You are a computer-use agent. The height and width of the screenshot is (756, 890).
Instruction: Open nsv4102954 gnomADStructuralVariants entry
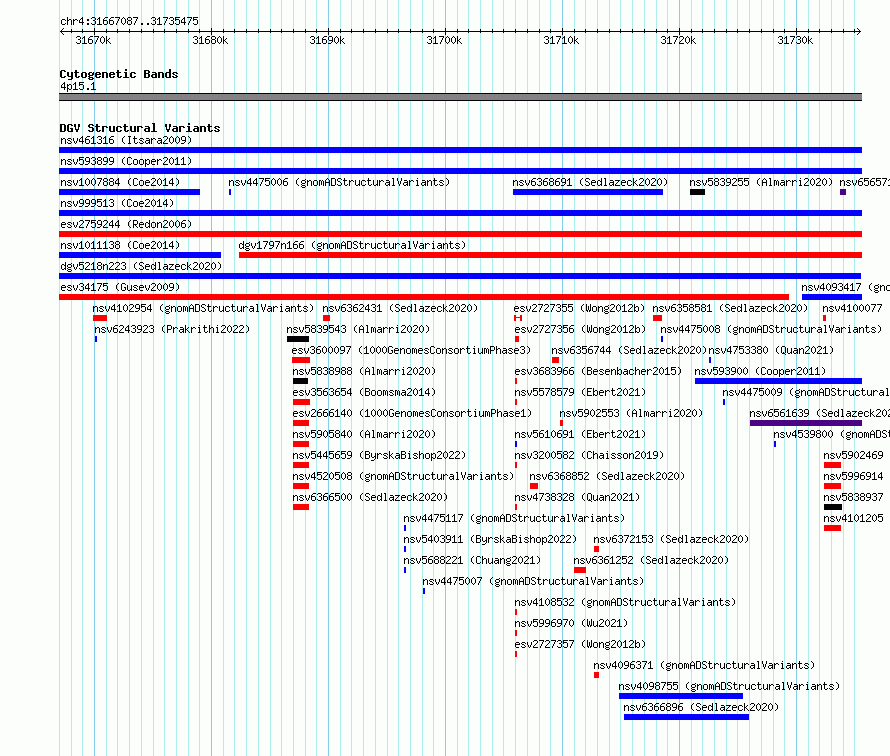tap(203, 308)
